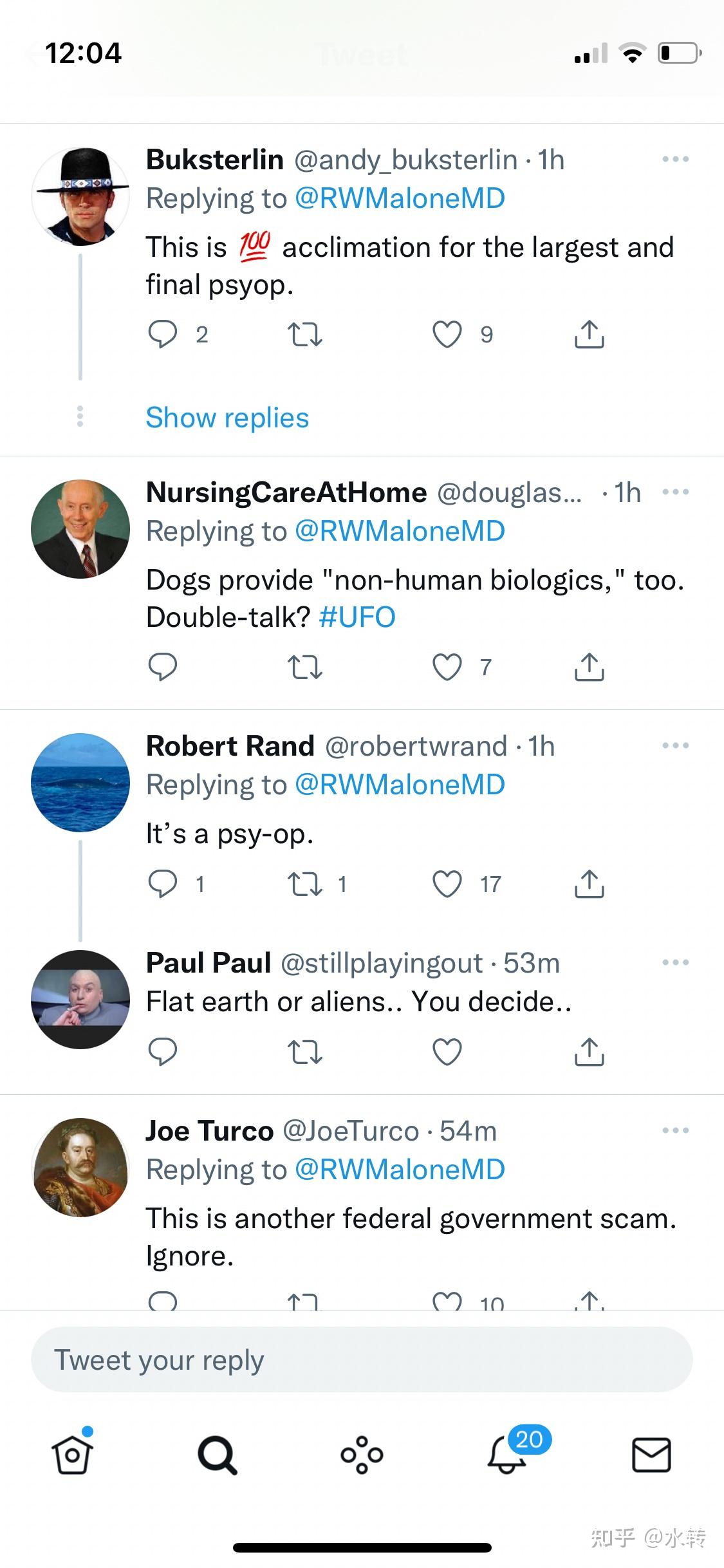Share Robert Rand's tweet

point(589,883)
